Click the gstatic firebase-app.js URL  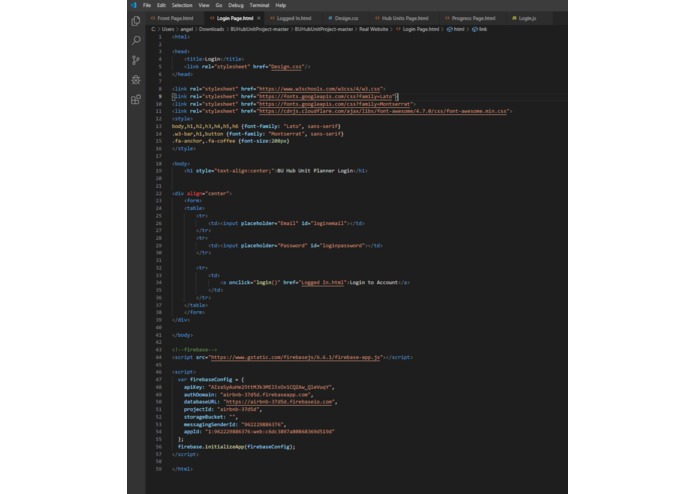pos(296,357)
